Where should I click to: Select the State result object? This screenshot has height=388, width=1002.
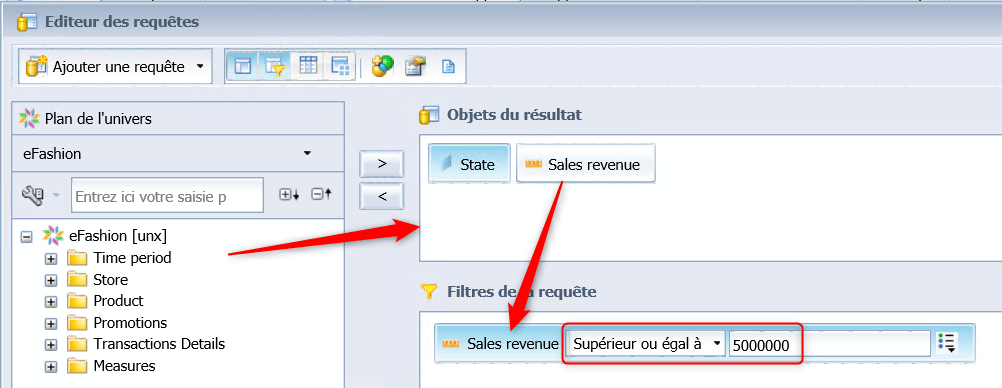[x=470, y=164]
